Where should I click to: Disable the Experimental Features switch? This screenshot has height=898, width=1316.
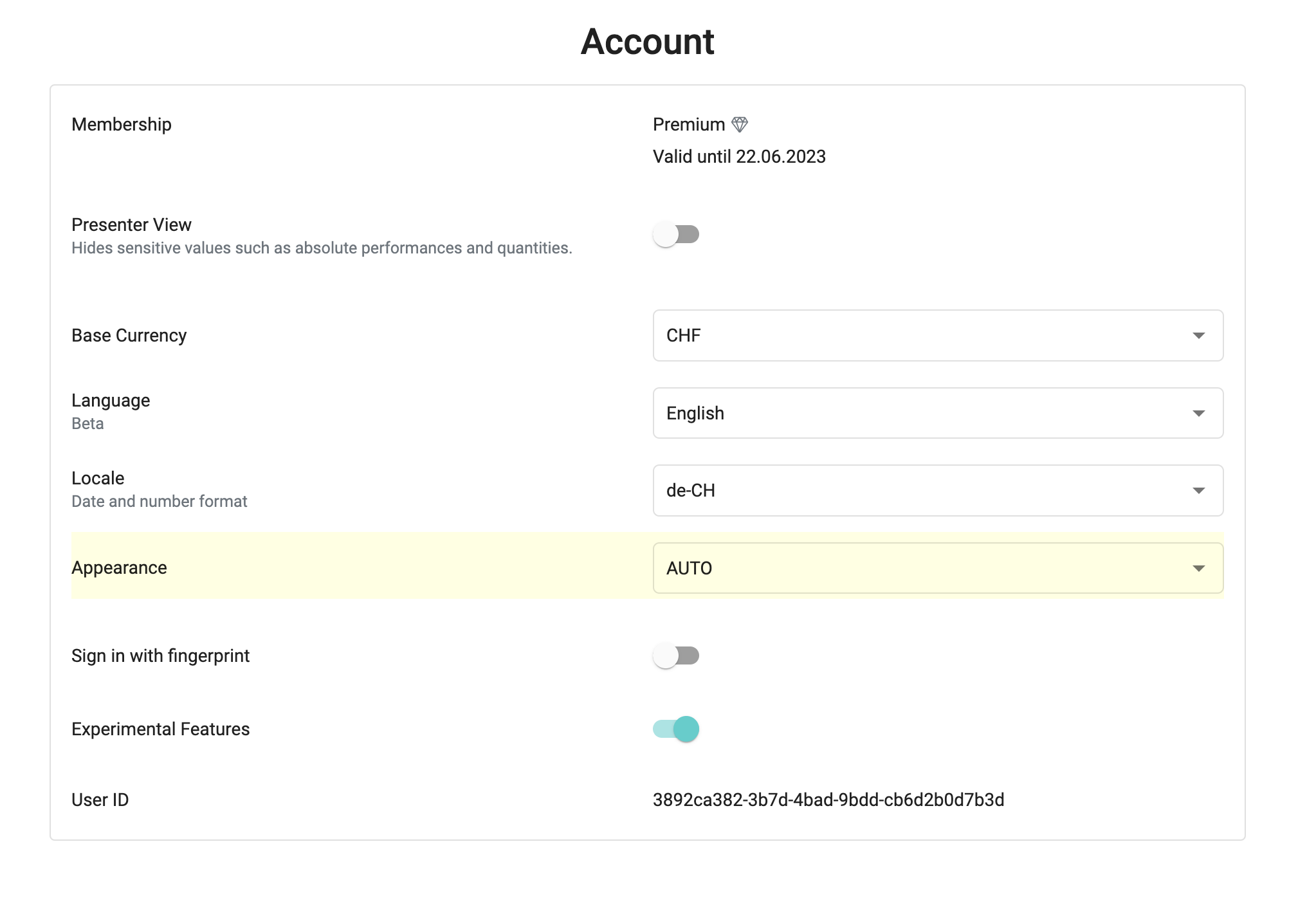676,729
